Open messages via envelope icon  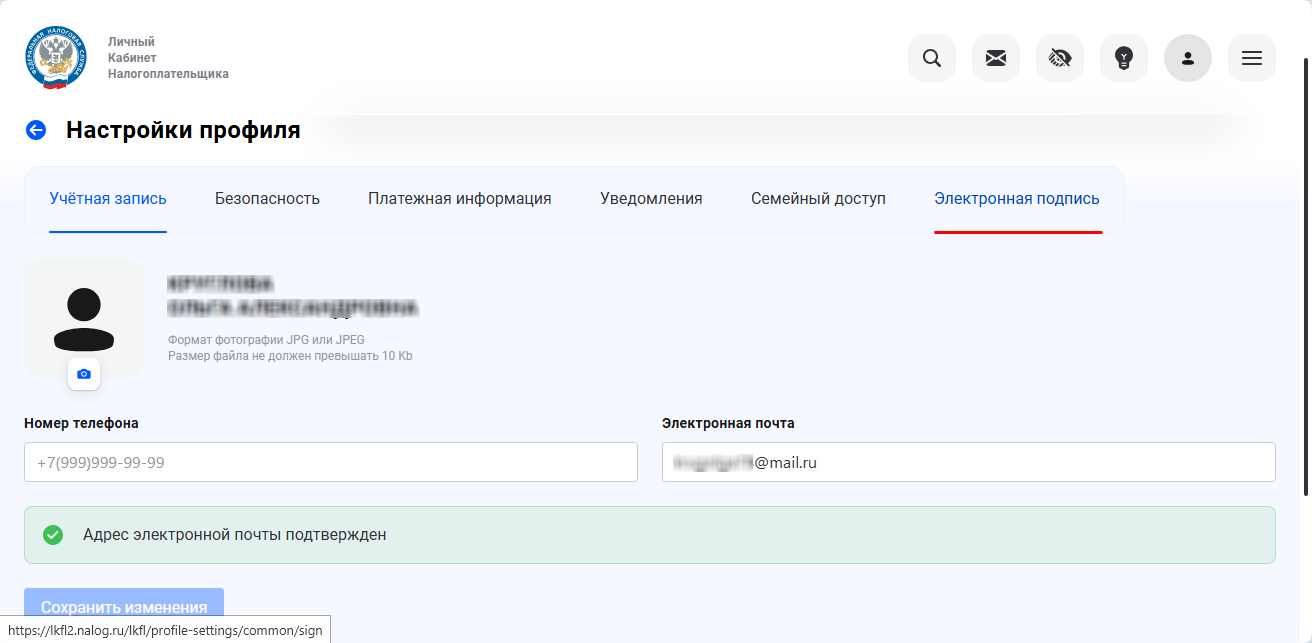tap(996, 58)
